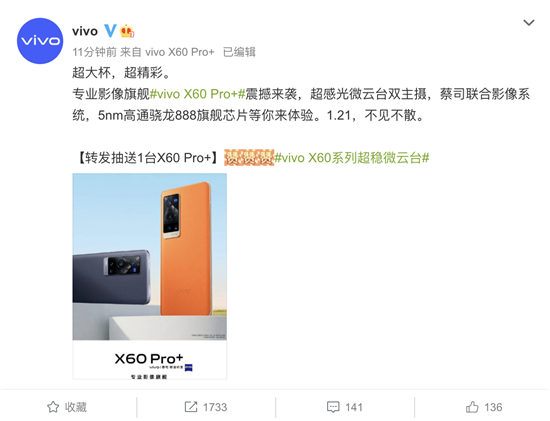Click the 已编辑 edited label
The image size is (550, 421).
coord(239,52)
